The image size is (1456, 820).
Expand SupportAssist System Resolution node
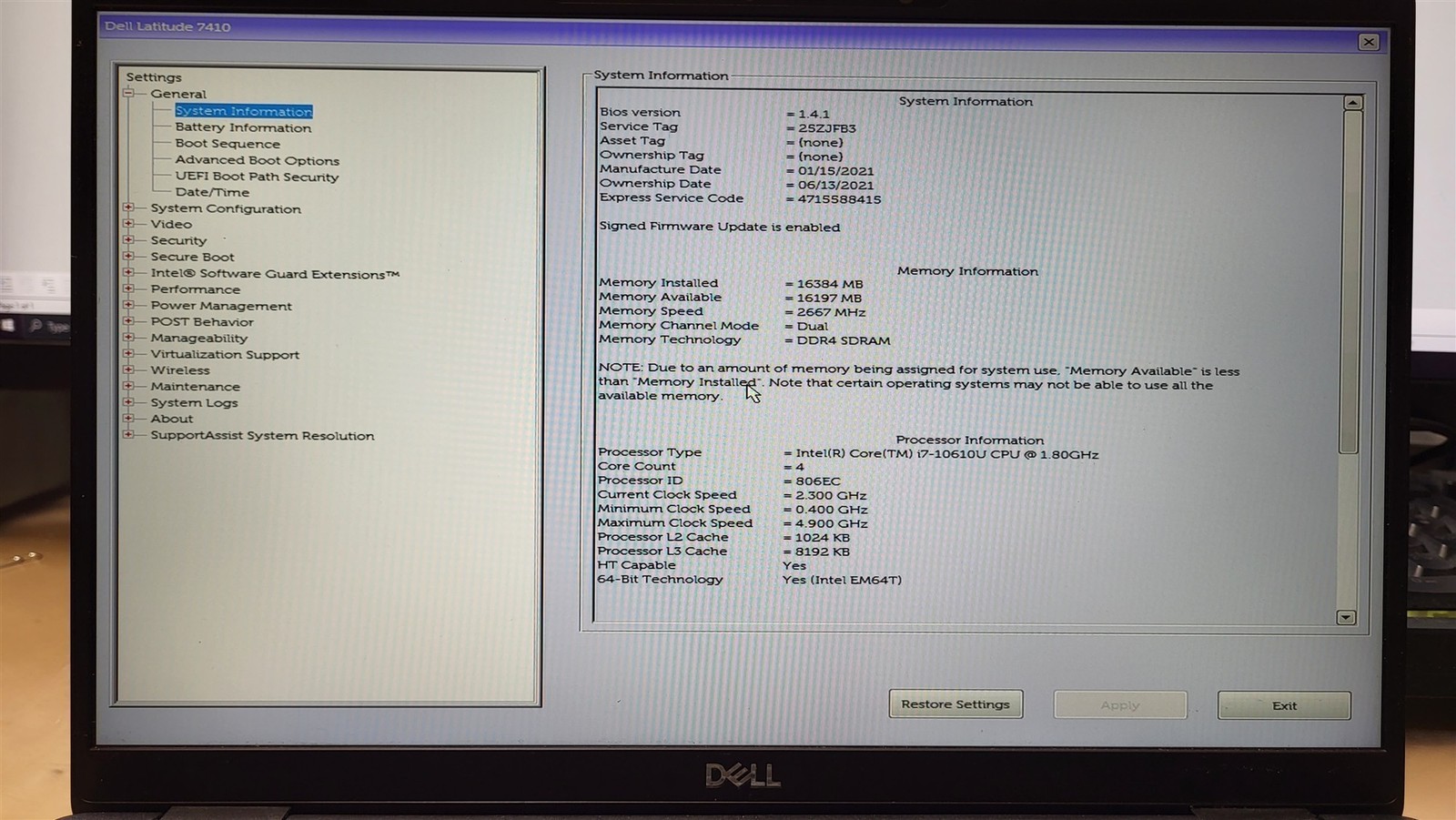128,435
